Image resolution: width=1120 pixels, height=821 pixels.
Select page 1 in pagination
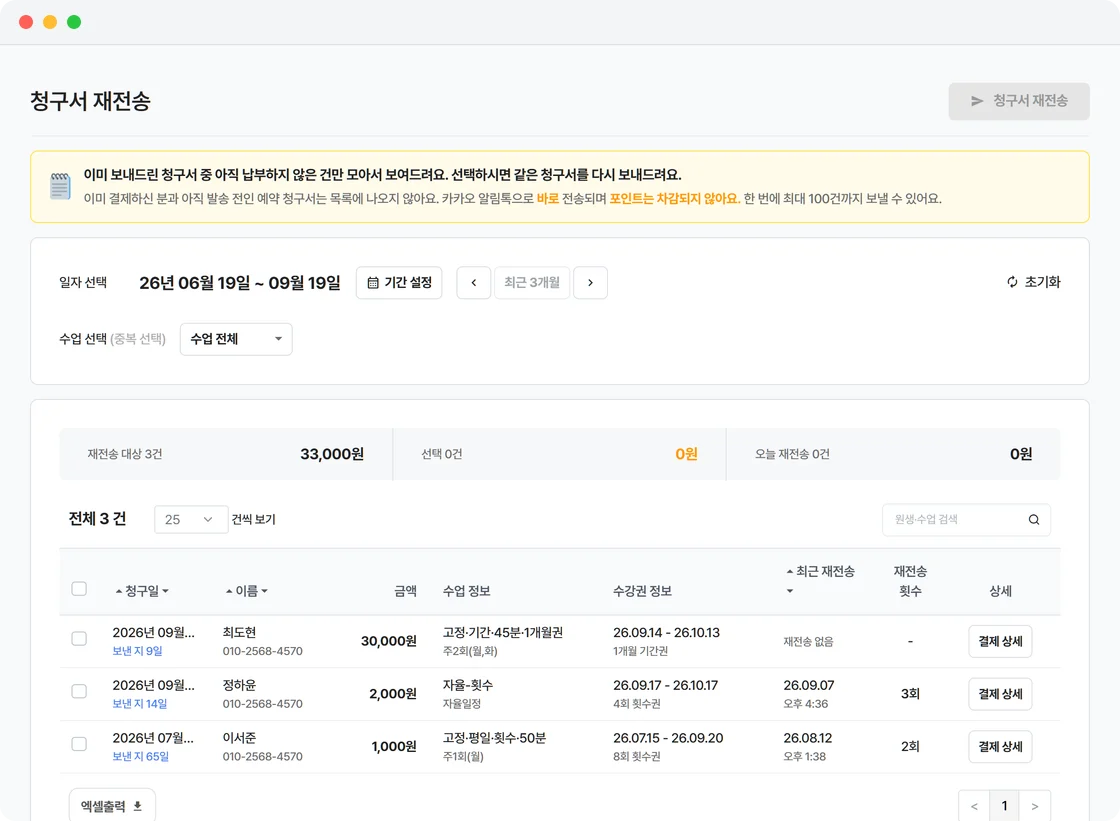pyautogui.click(x=1004, y=806)
